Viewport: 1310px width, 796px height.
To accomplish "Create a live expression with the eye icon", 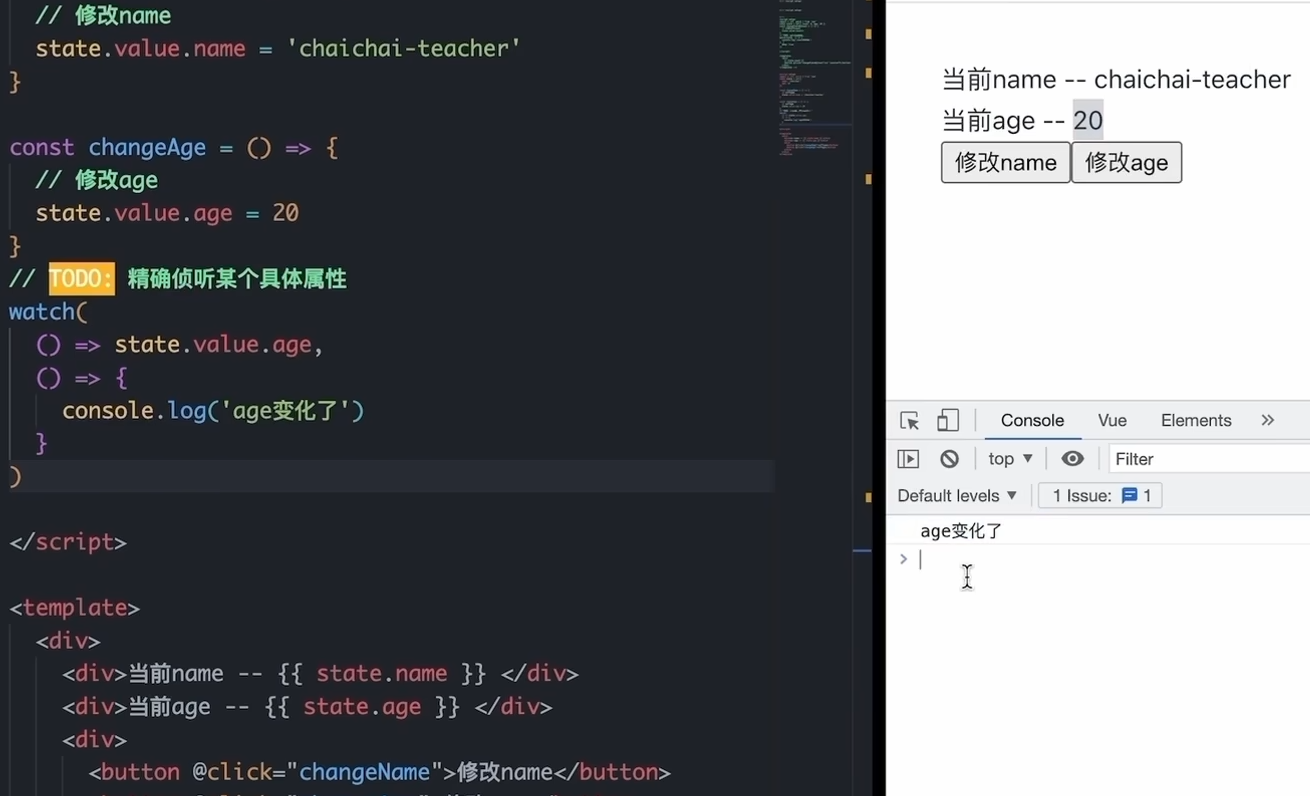I will coord(1072,458).
